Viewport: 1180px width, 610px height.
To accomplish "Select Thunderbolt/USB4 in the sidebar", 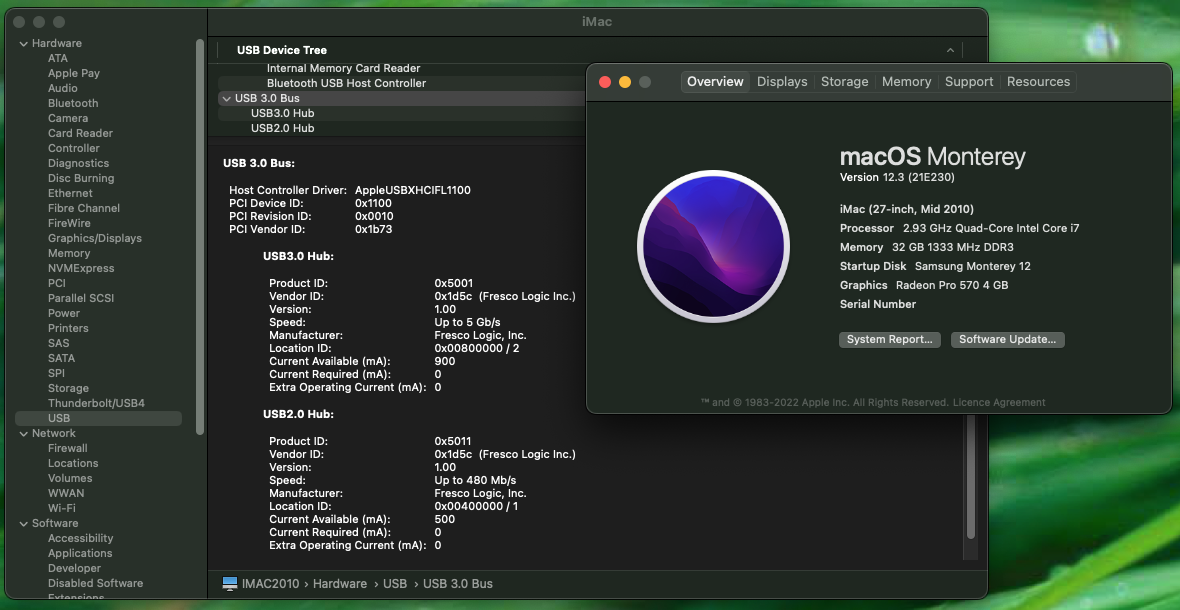I will tap(96, 403).
